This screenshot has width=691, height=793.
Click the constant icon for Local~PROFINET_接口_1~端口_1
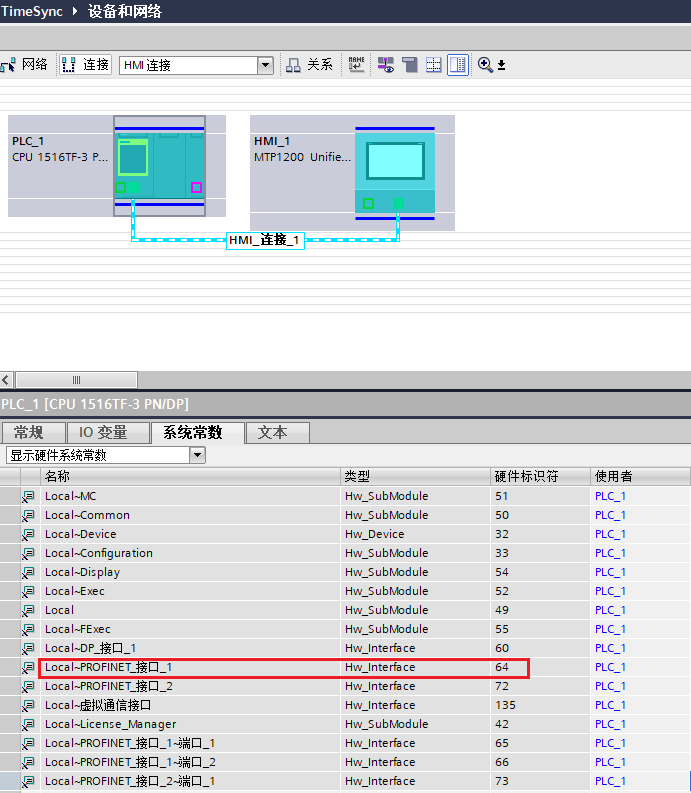click(x=28, y=743)
